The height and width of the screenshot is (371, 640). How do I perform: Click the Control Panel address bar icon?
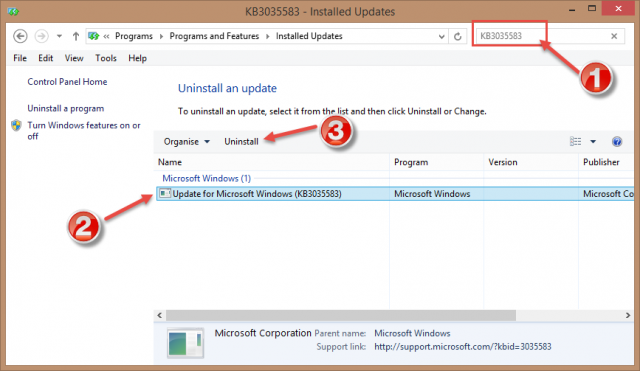click(93, 36)
